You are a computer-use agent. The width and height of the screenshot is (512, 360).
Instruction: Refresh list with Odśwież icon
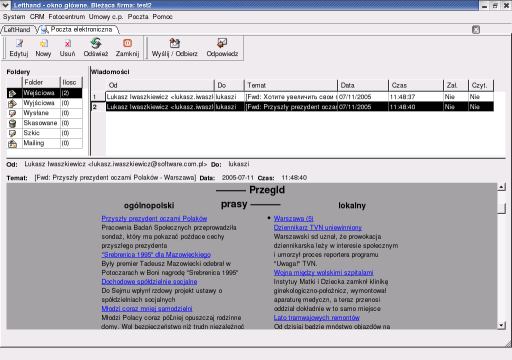(96, 43)
